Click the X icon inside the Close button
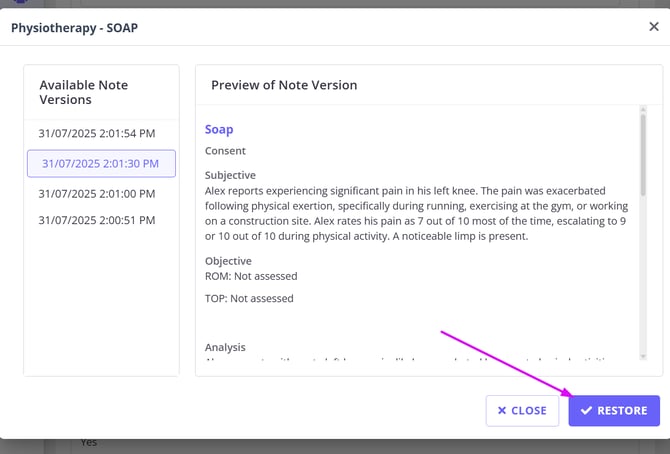Viewport: 670px width, 454px height. [502, 411]
